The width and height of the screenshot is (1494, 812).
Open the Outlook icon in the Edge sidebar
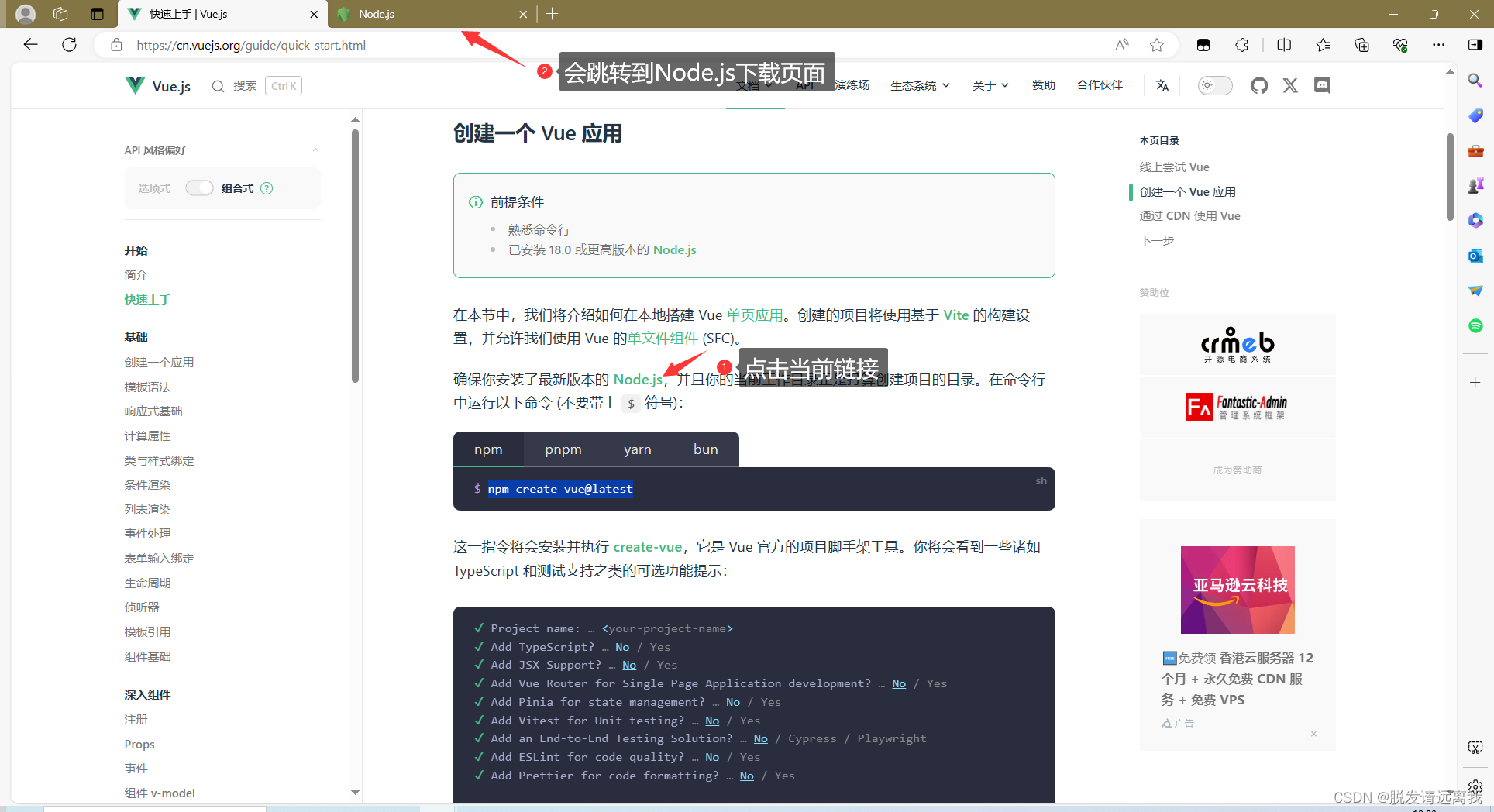[x=1475, y=256]
